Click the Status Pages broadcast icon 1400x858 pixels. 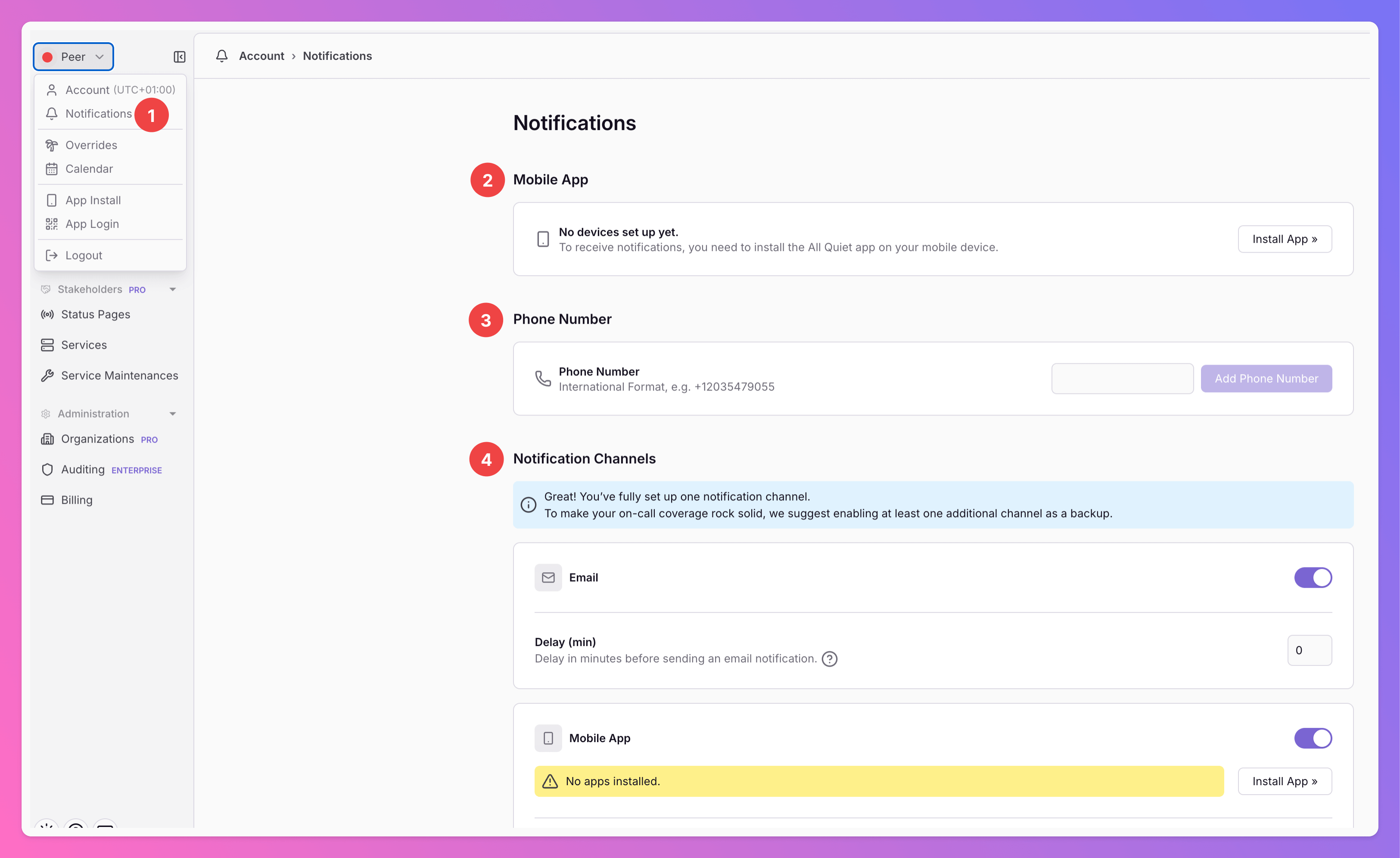(48, 315)
